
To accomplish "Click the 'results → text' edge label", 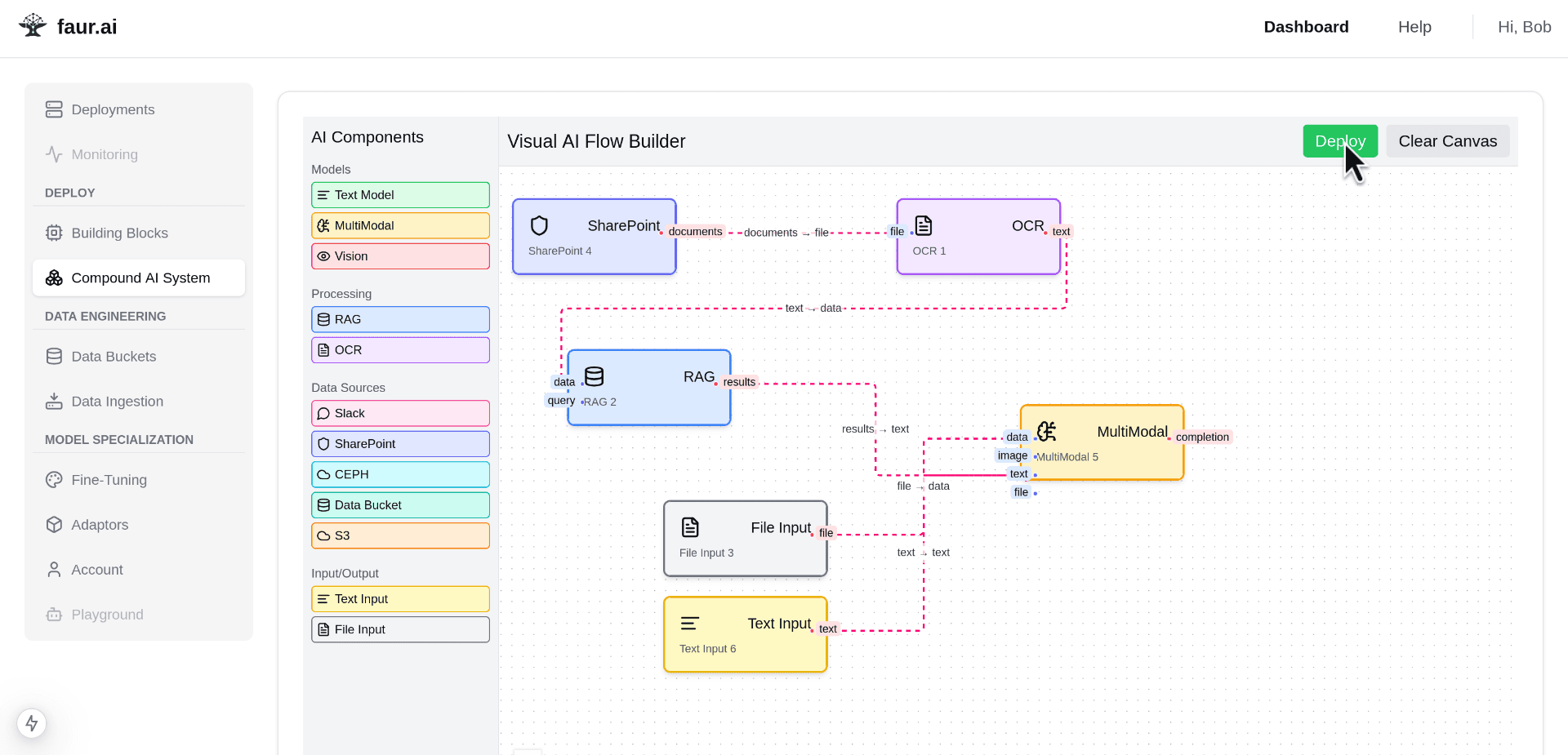I will click(875, 429).
